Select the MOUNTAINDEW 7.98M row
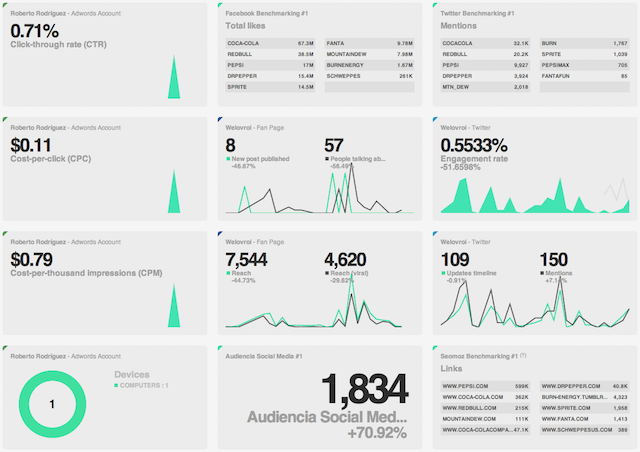The height and width of the screenshot is (452, 640). coord(369,54)
